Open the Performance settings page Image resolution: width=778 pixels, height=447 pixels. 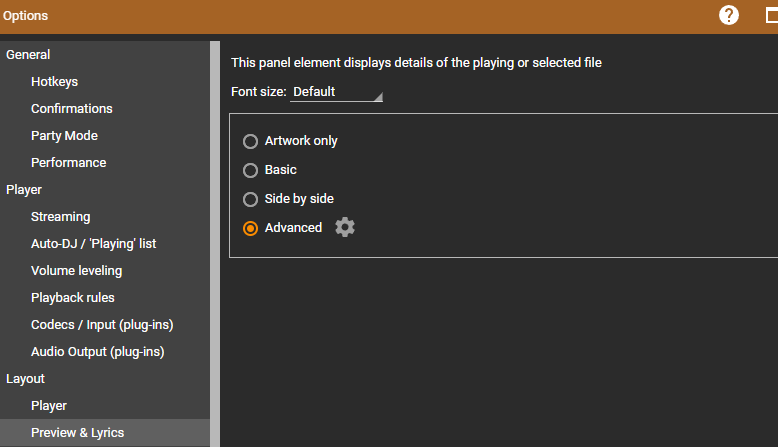tap(68, 163)
